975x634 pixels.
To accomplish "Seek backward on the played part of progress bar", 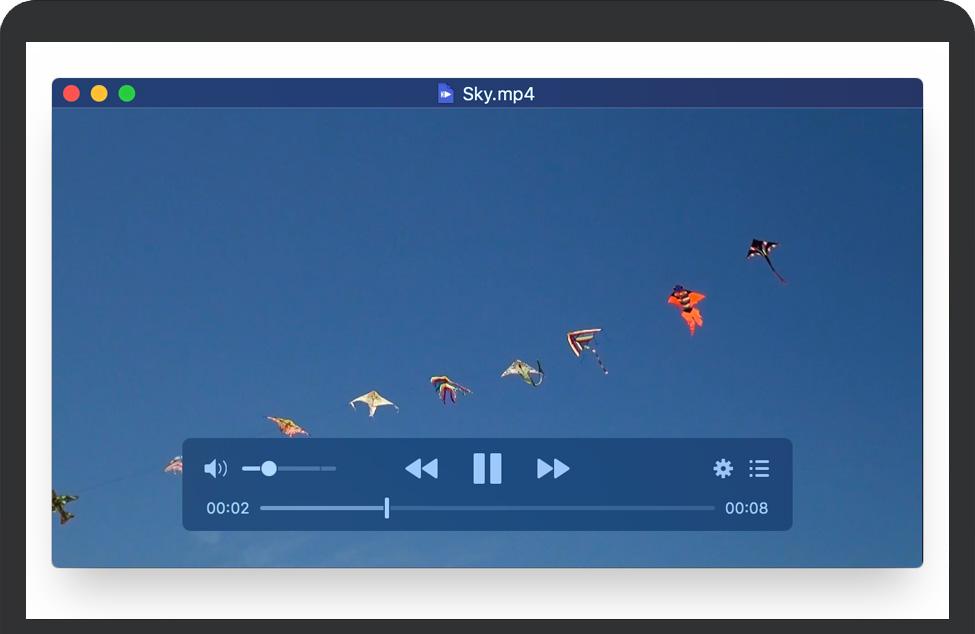I will 320,508.
